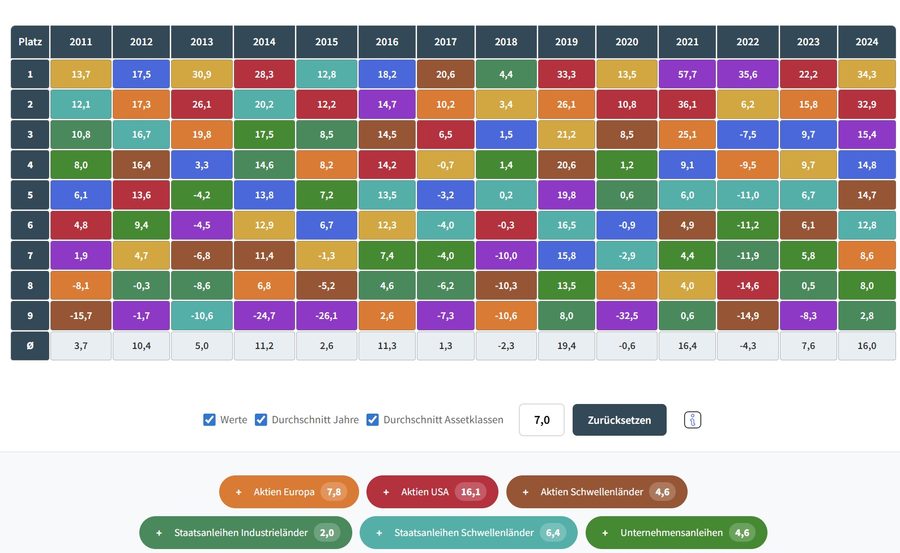The image size is (900, 553).
Task: Click the purple 57,7 cell in 2021
Action: (687, 74)
